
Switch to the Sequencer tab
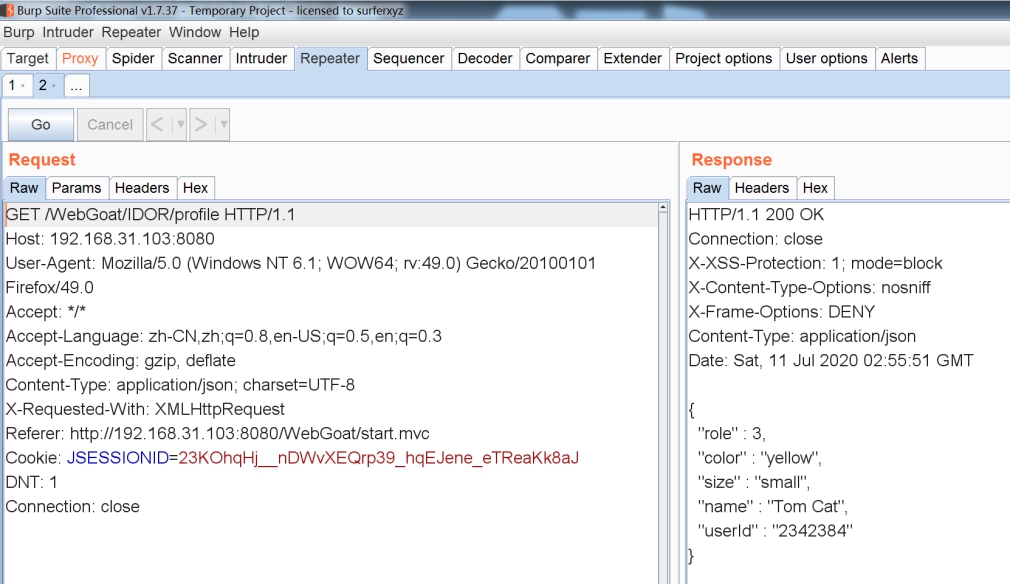[409, 59]
